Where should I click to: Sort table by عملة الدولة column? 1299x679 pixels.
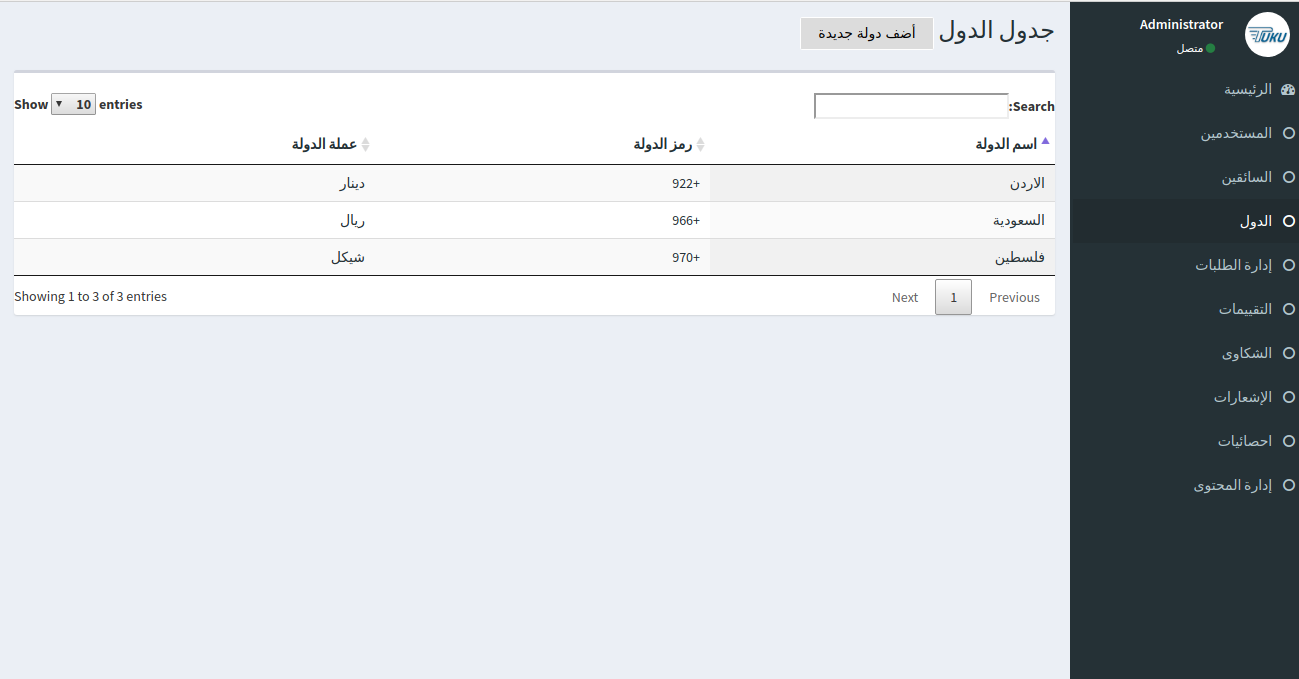click(x=325, y=144)
